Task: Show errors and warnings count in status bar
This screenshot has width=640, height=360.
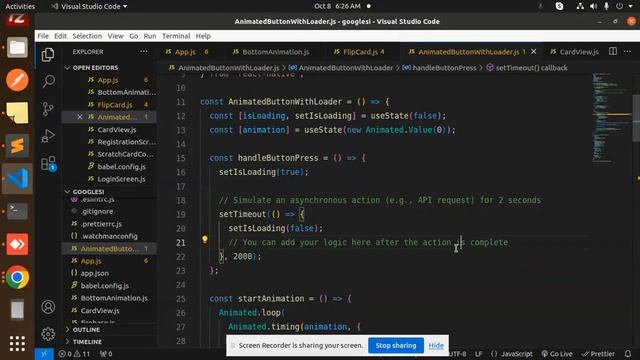Action: pos(74,354)
